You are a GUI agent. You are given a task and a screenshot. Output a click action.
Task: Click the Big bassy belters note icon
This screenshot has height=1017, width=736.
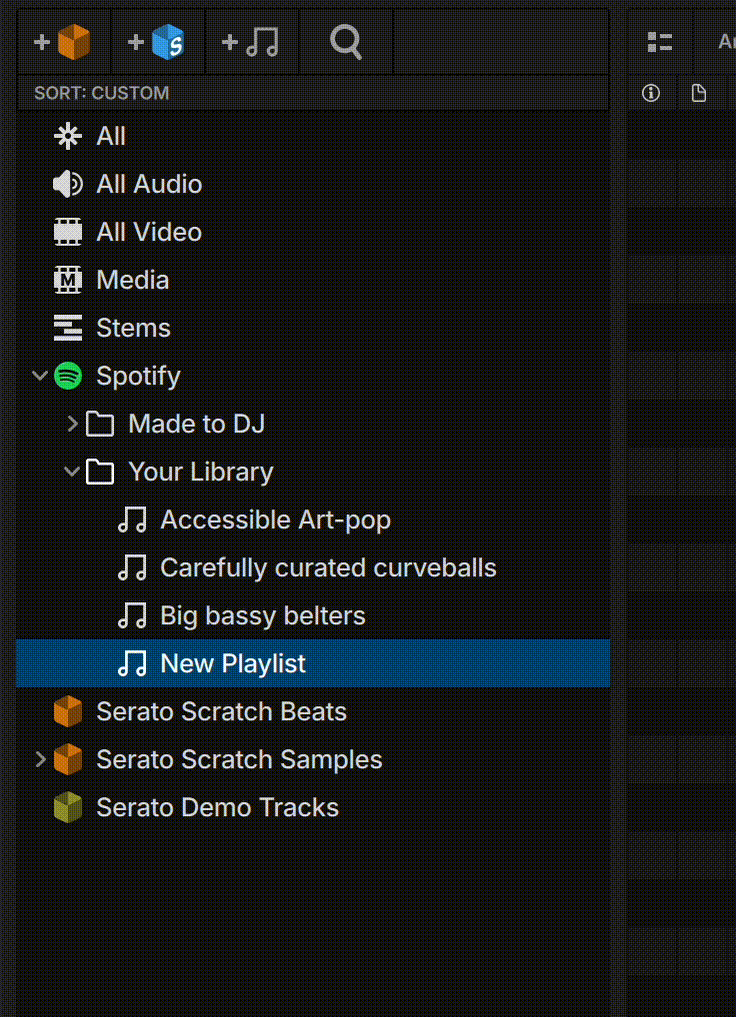(x=132, y=616)
